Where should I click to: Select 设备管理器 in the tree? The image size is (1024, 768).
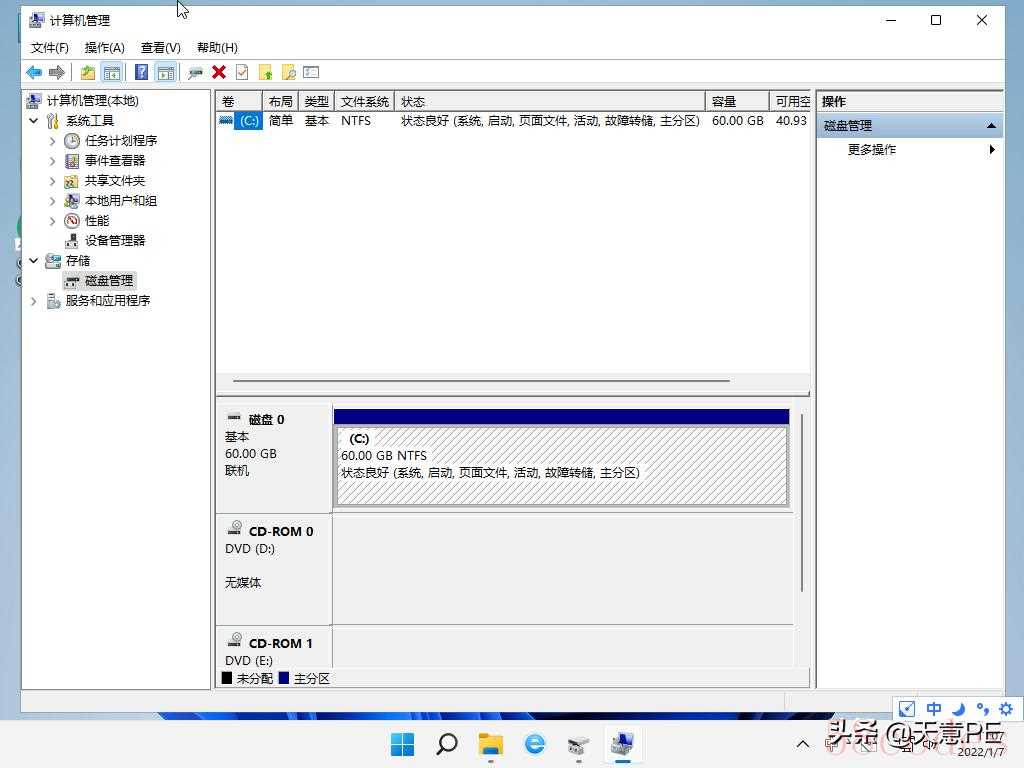click(x=115, y=241)
